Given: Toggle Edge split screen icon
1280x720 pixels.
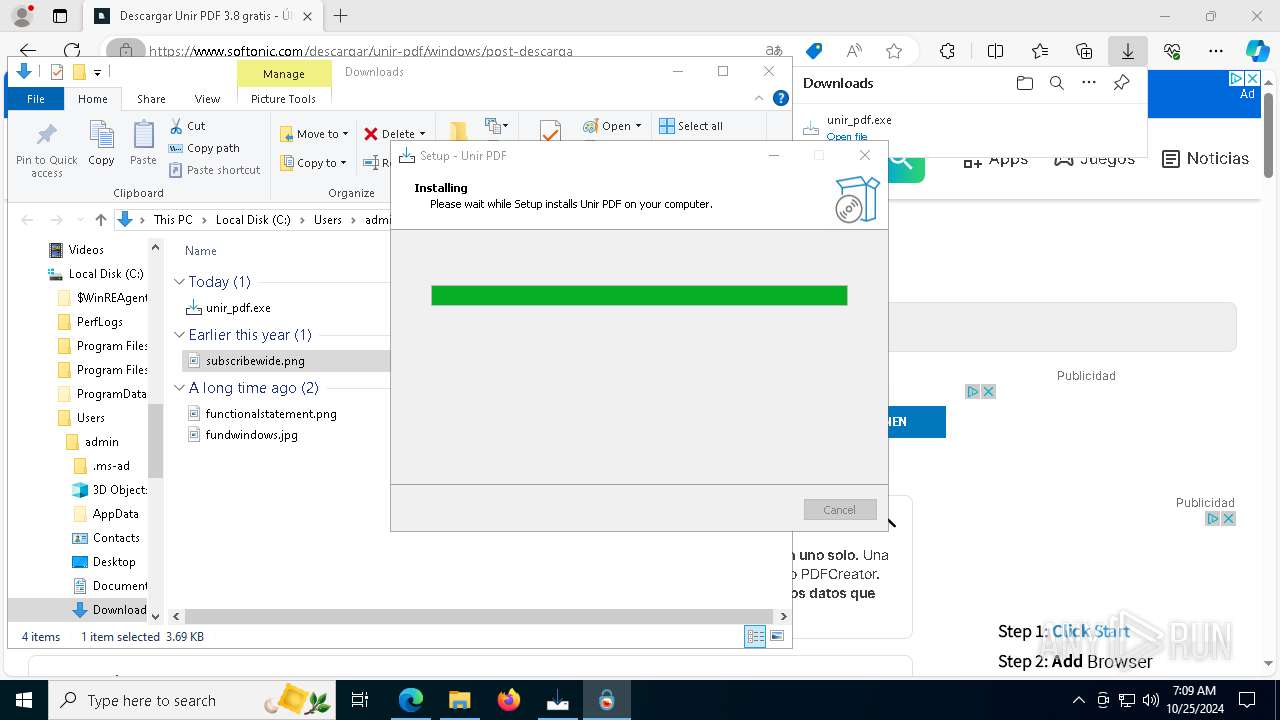Looking at the screenshot, I should click(995, 51).
